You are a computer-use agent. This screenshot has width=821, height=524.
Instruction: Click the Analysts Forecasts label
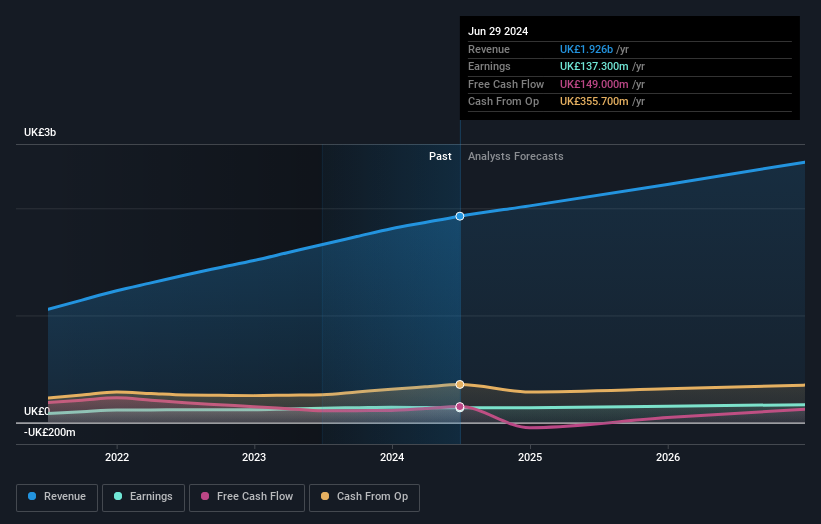[x=516, y=156]
